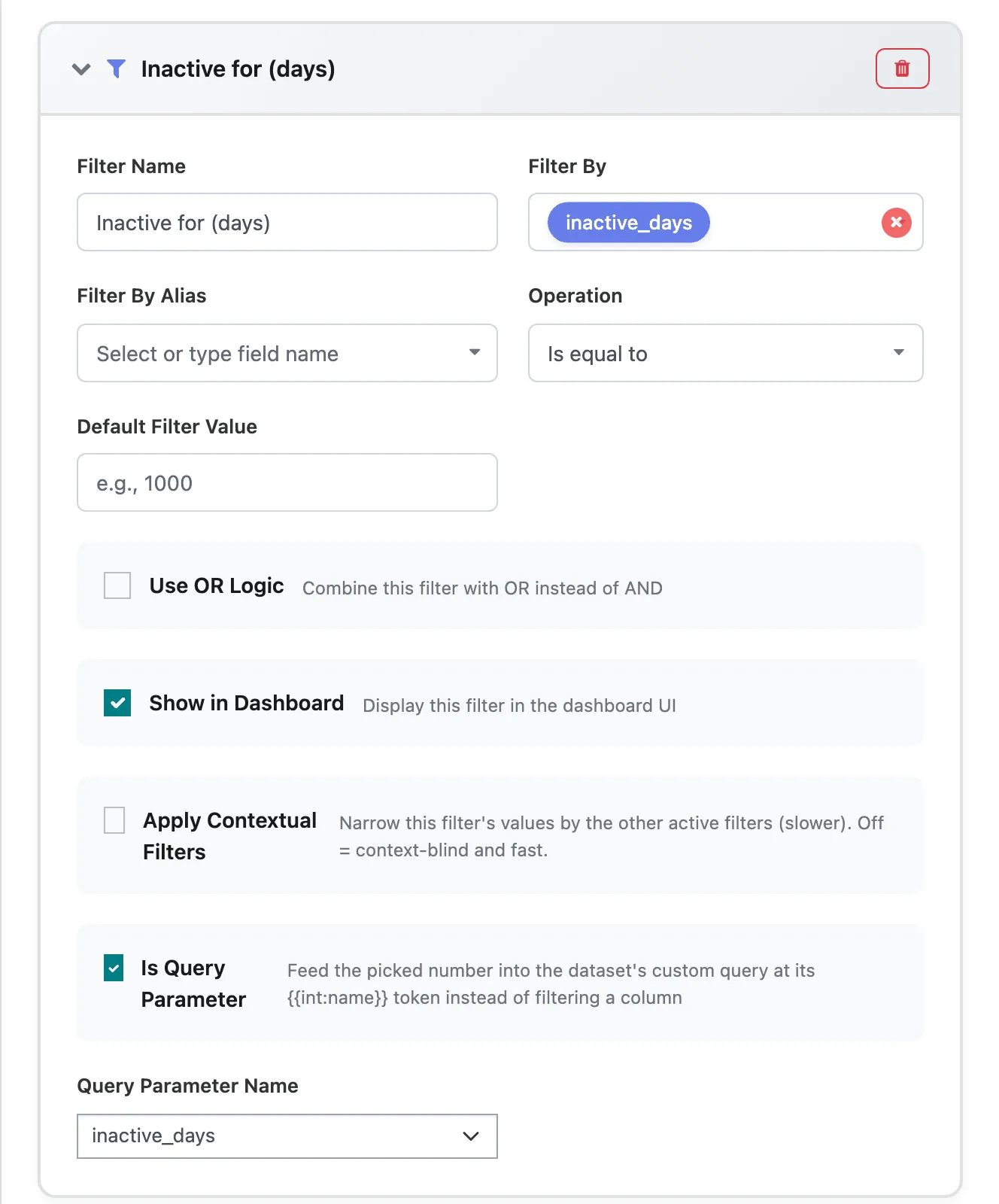999x1204 pixels.
Task: Click the Inactive for (days) panel title
Action: 238,69
